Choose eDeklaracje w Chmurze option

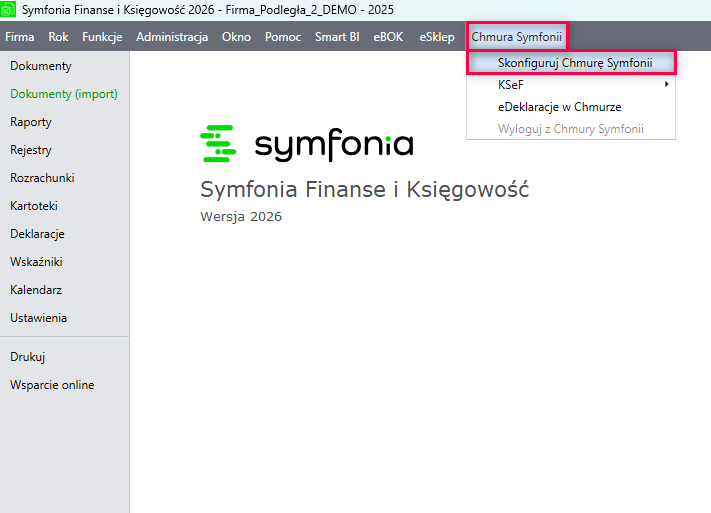coord(559,107)
